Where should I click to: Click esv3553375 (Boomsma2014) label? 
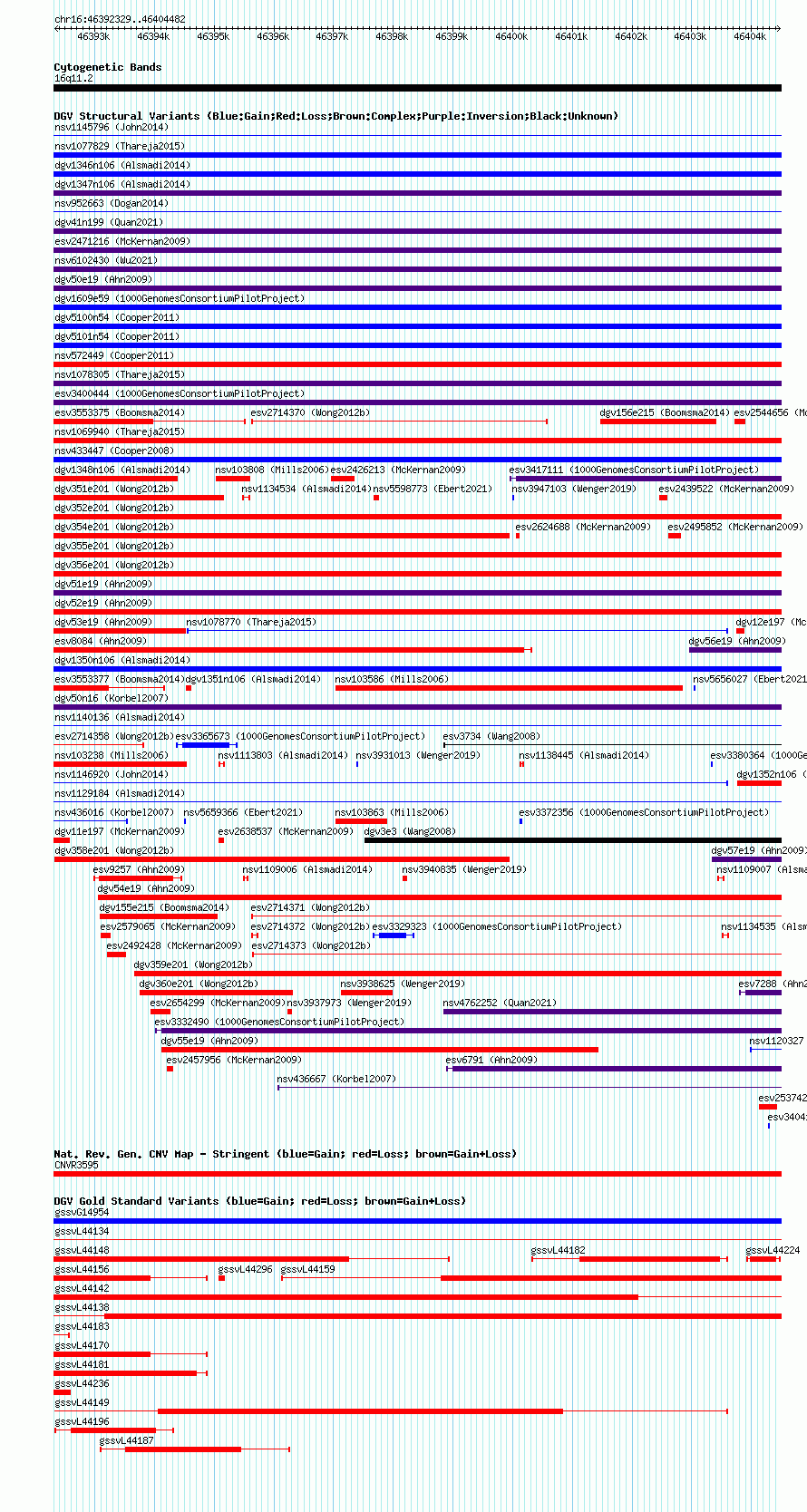point(119,412)
